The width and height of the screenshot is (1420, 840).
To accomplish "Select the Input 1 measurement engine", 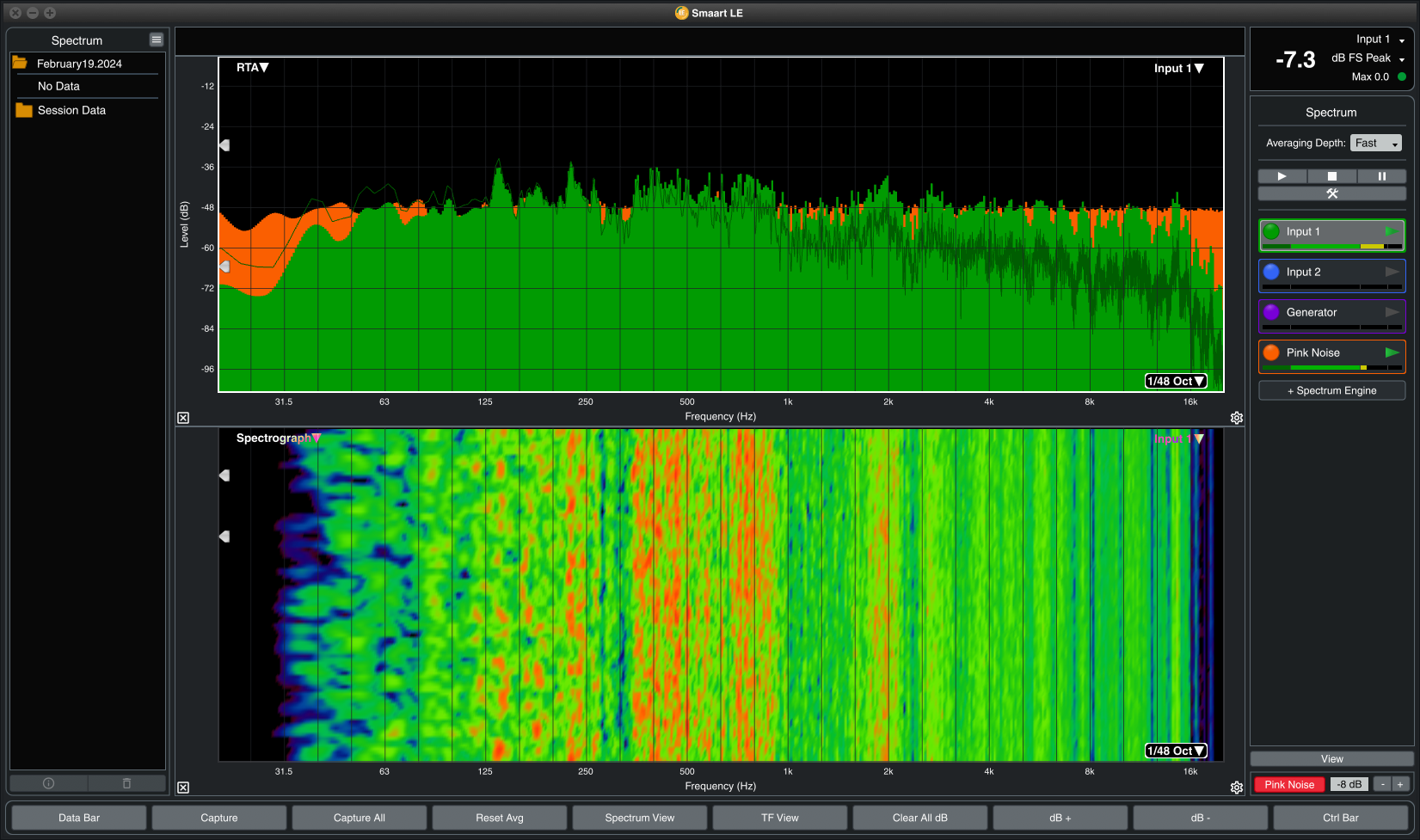I will click(1331, 235).
